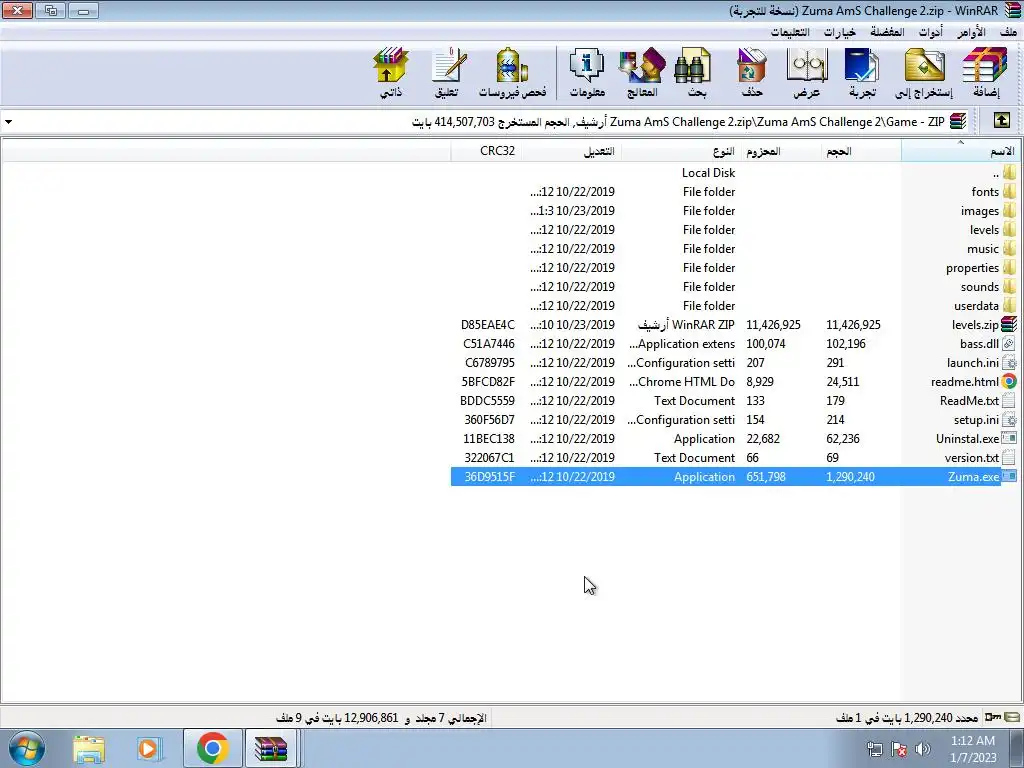Select the version.txt file name

[972, 457]
